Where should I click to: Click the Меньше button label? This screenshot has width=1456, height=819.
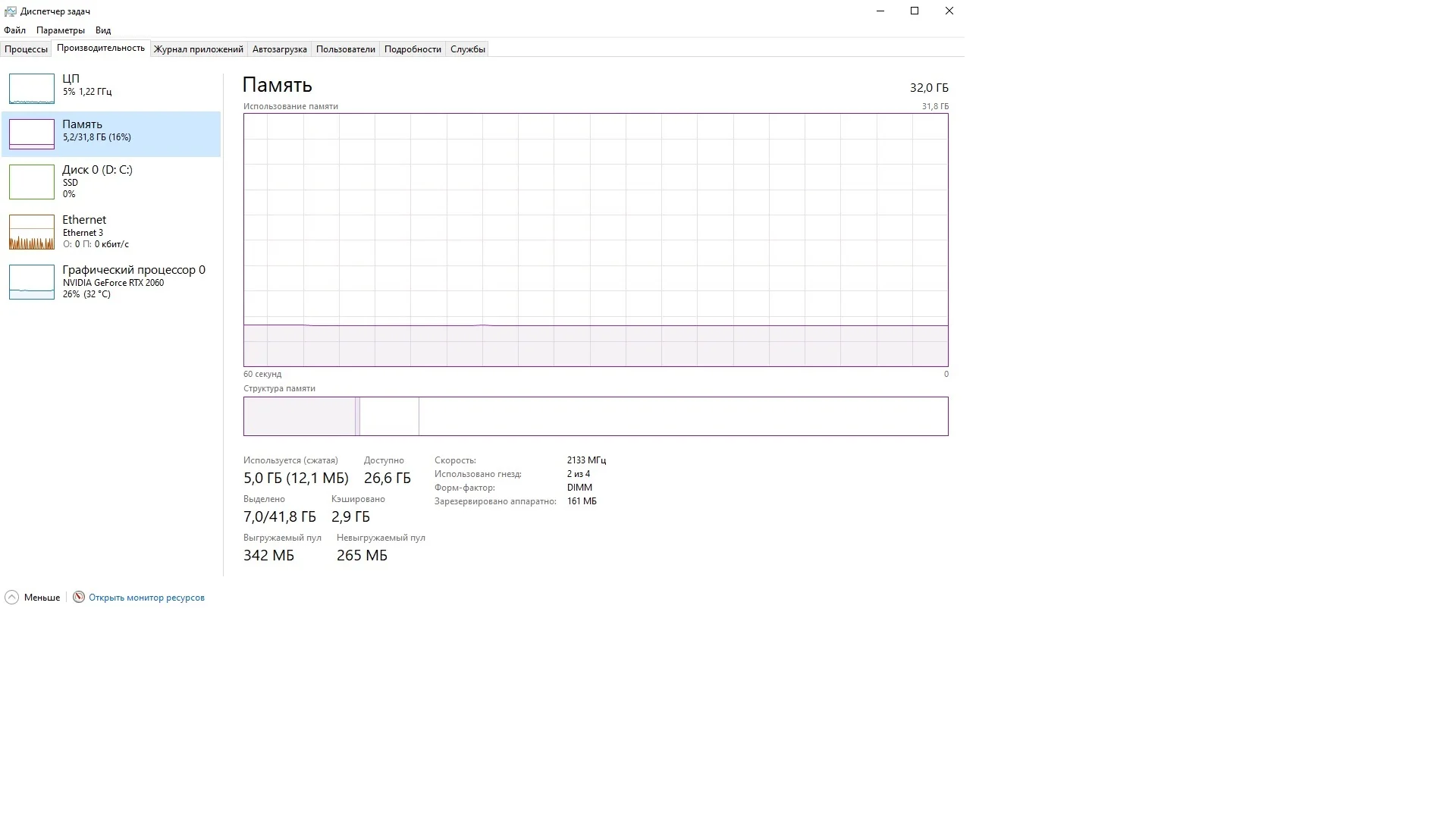coord(42,598)
